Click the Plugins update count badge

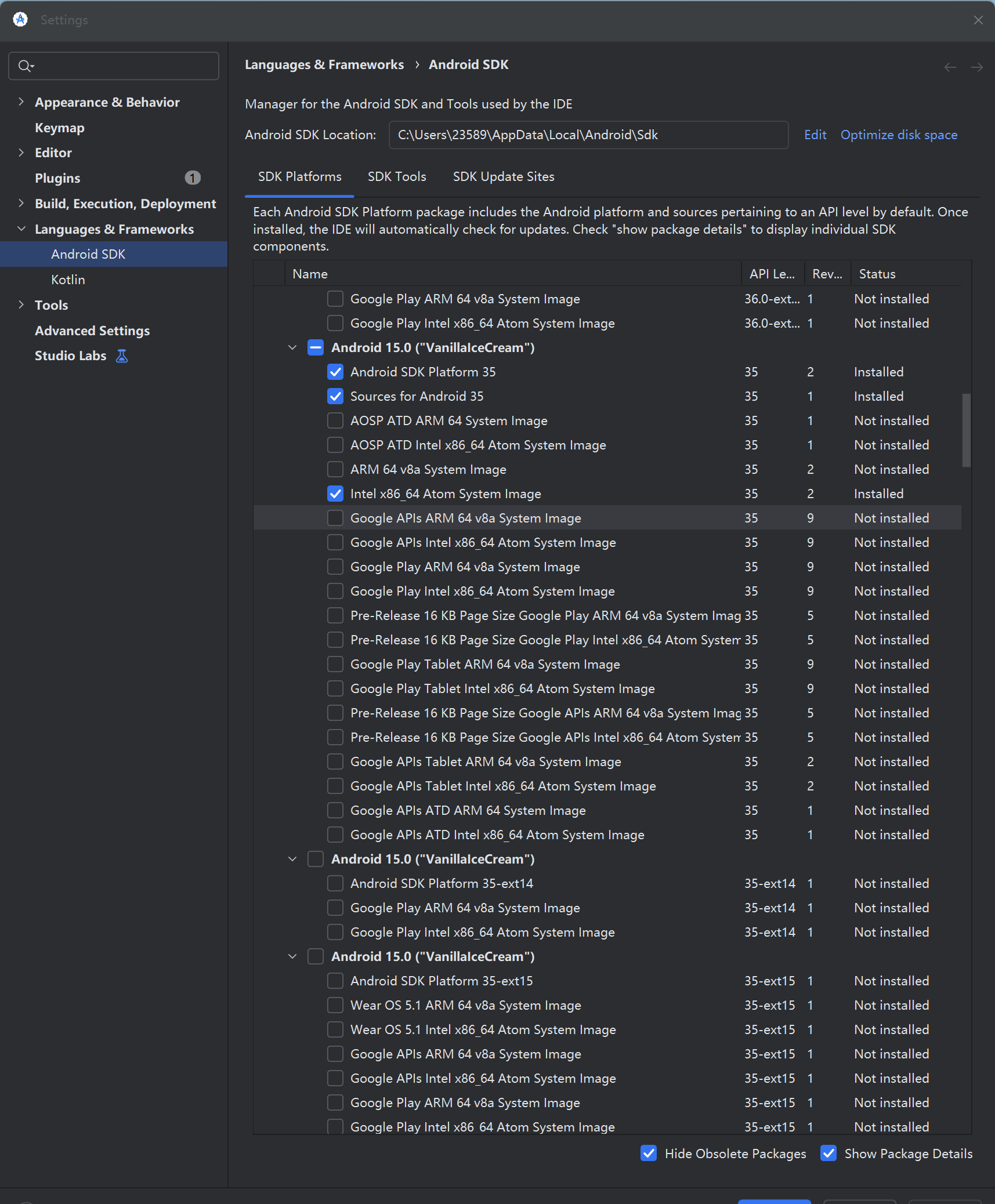193,178
